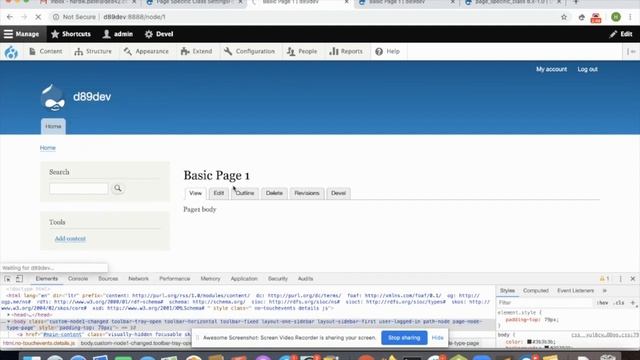640x360 pixels.
Task: Select the View node tab
Action: 196,193
